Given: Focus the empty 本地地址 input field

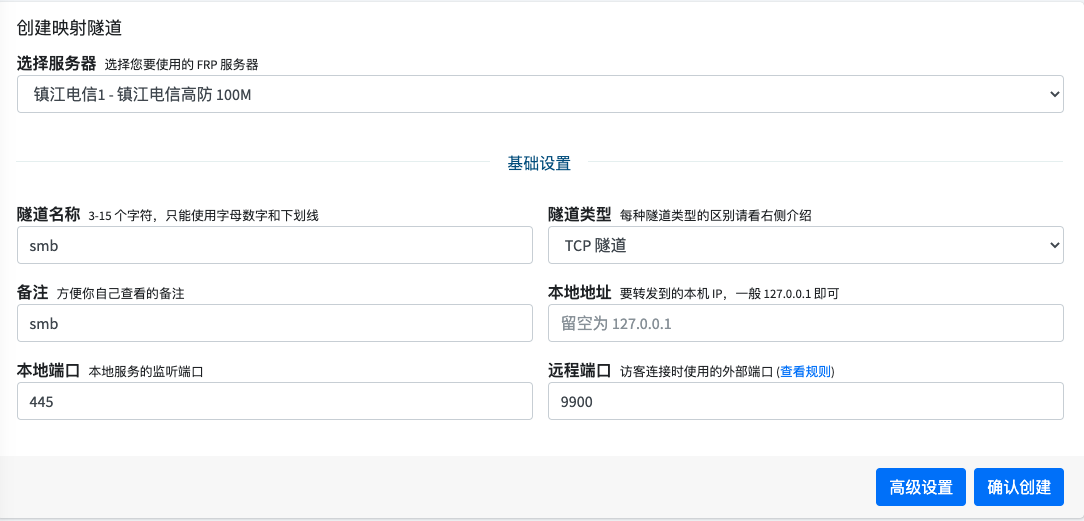Looking at the screenshot, I should coord(805,324).
